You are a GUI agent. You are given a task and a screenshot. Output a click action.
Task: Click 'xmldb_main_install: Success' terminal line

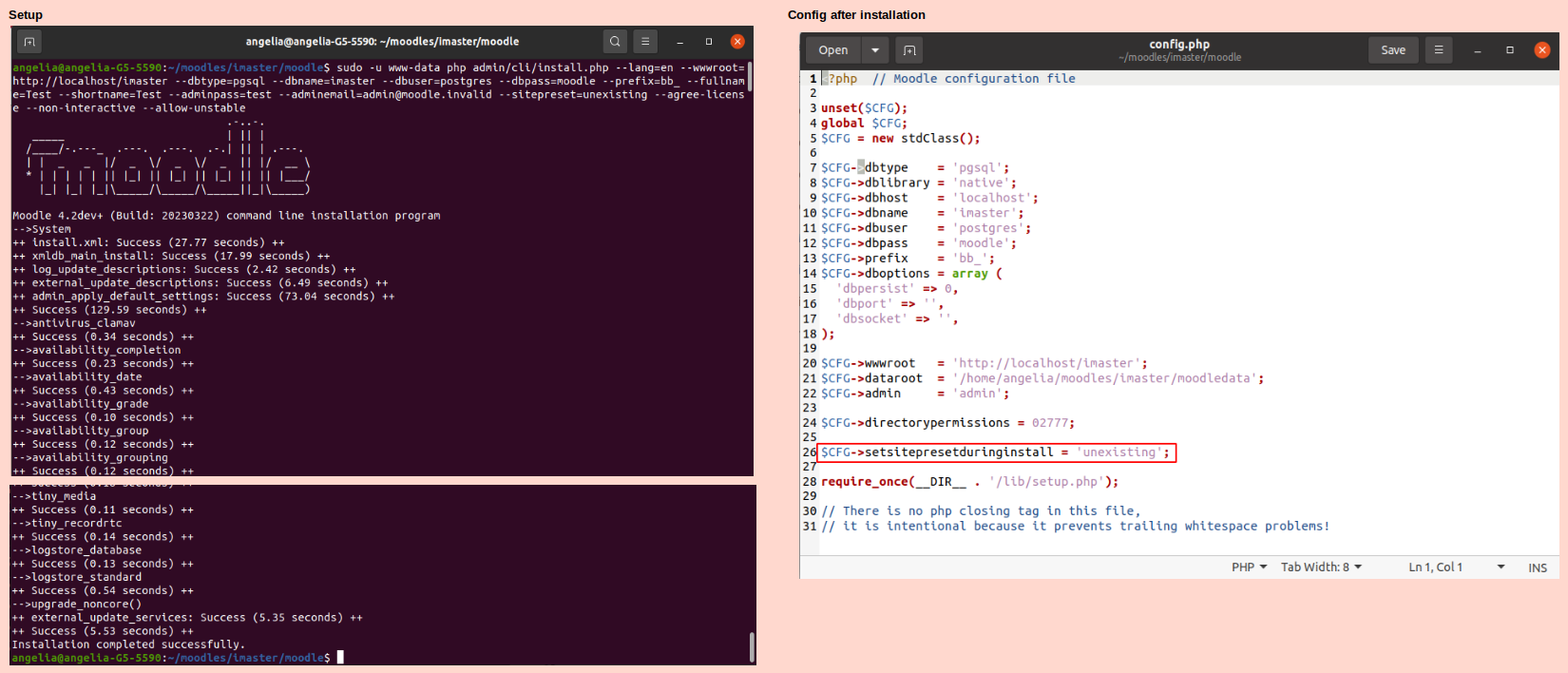point(171,256)
